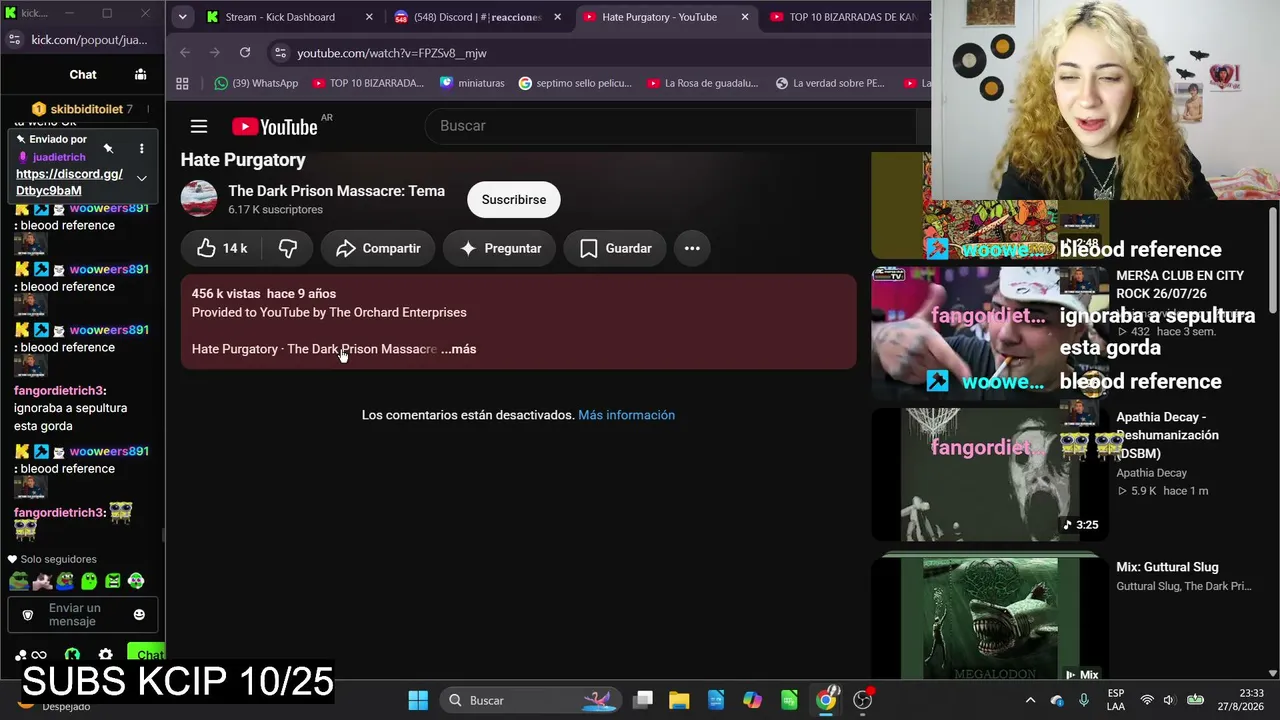Open the YouTube hamburger guide menu

pyautogui.click(x=199, y=126)
